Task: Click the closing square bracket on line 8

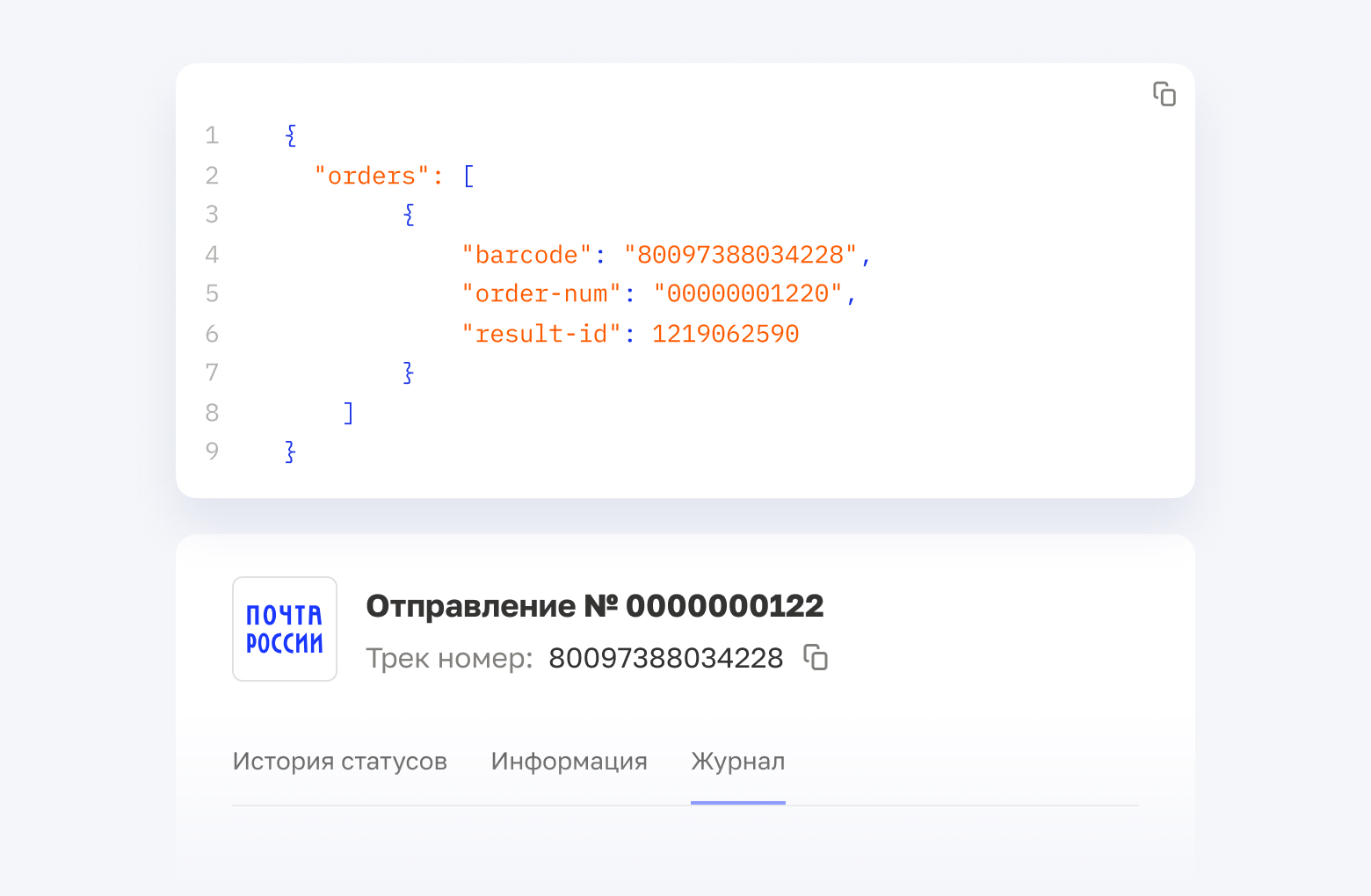Action: (x=349, y=413)
